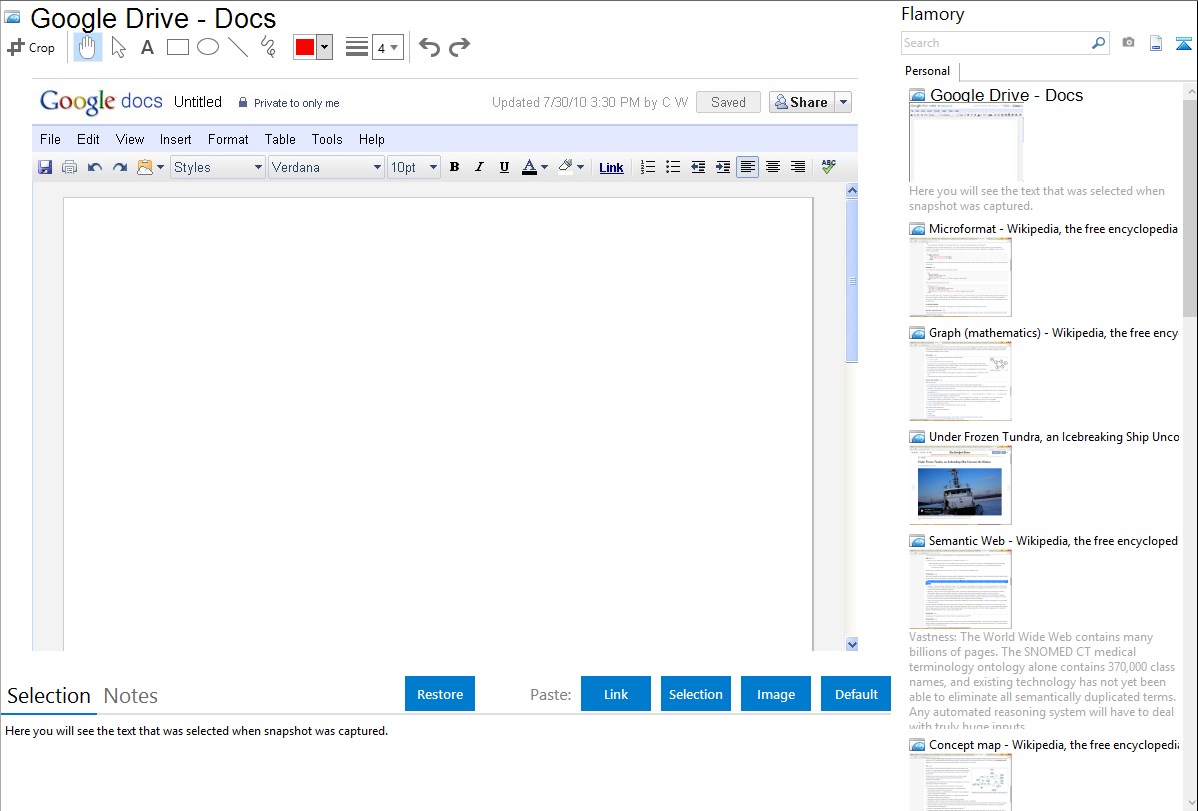Click the Private to only me lock label

pos(289,102)
